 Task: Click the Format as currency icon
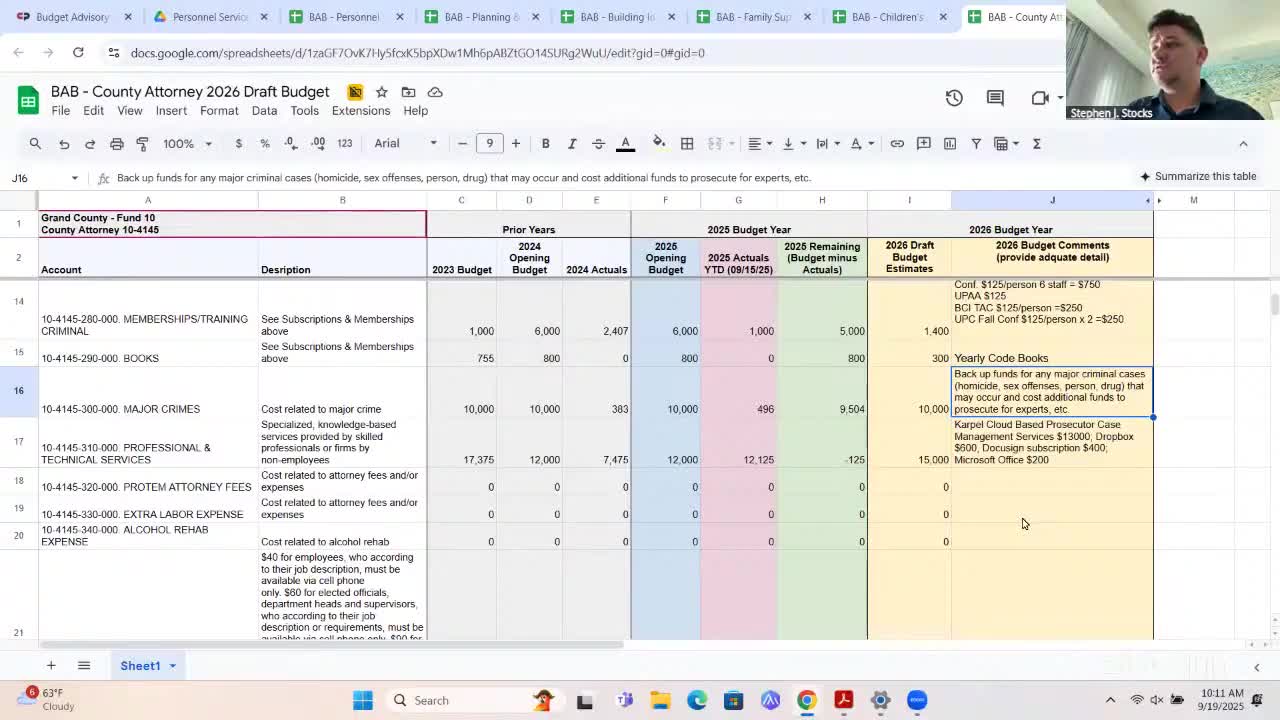point(238,143)
